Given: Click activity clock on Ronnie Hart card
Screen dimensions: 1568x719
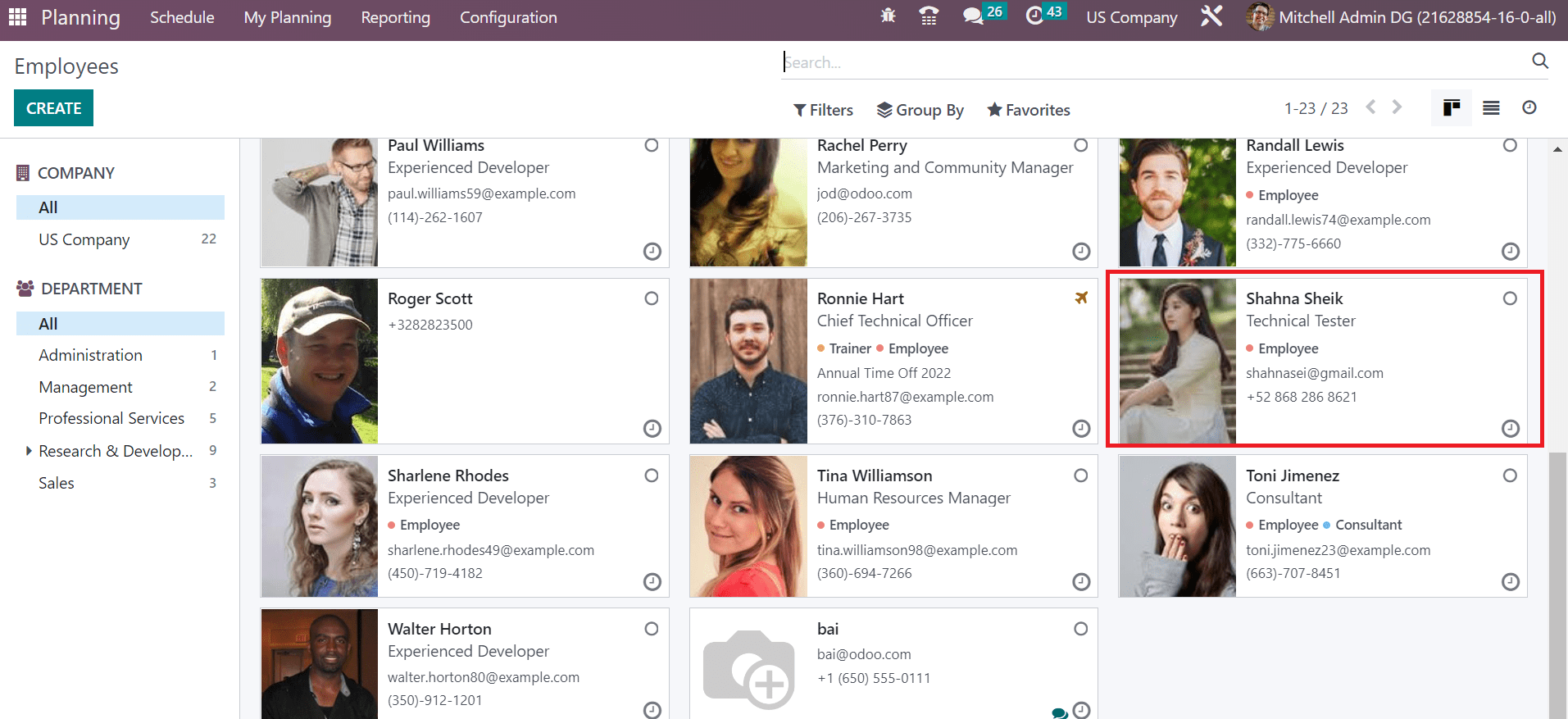Looking at the screenshot, I should pos(1081,429).
